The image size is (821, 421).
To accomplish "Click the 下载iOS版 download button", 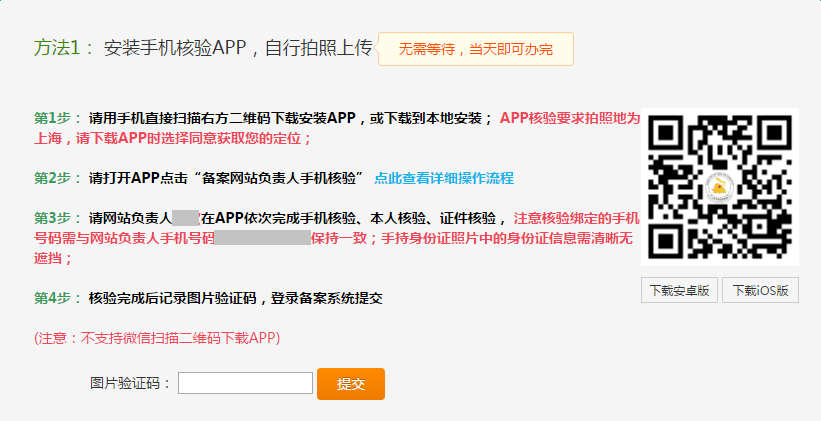I will point(760,291).
